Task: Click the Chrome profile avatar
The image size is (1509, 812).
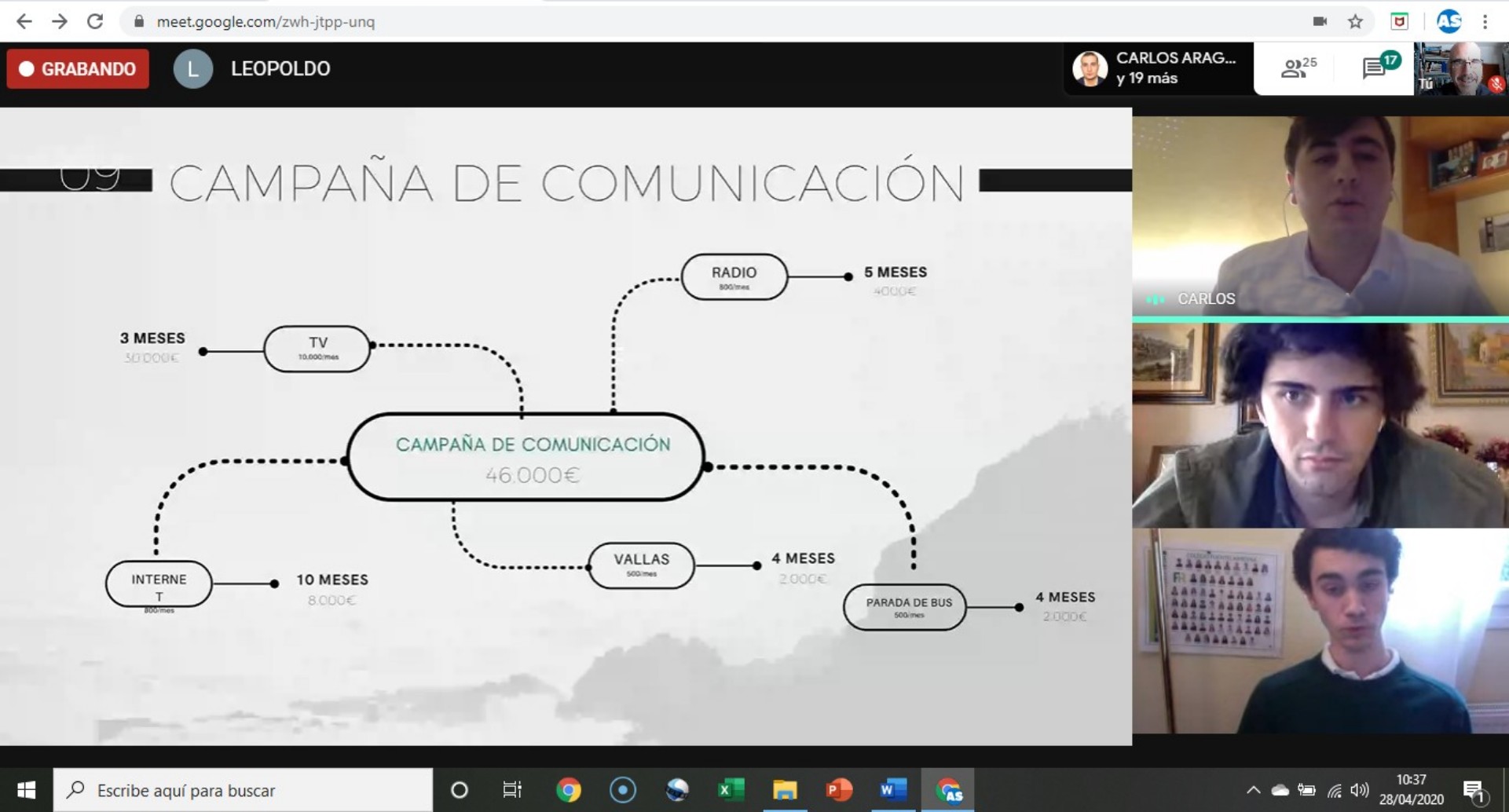Action: coord(1449,22)
